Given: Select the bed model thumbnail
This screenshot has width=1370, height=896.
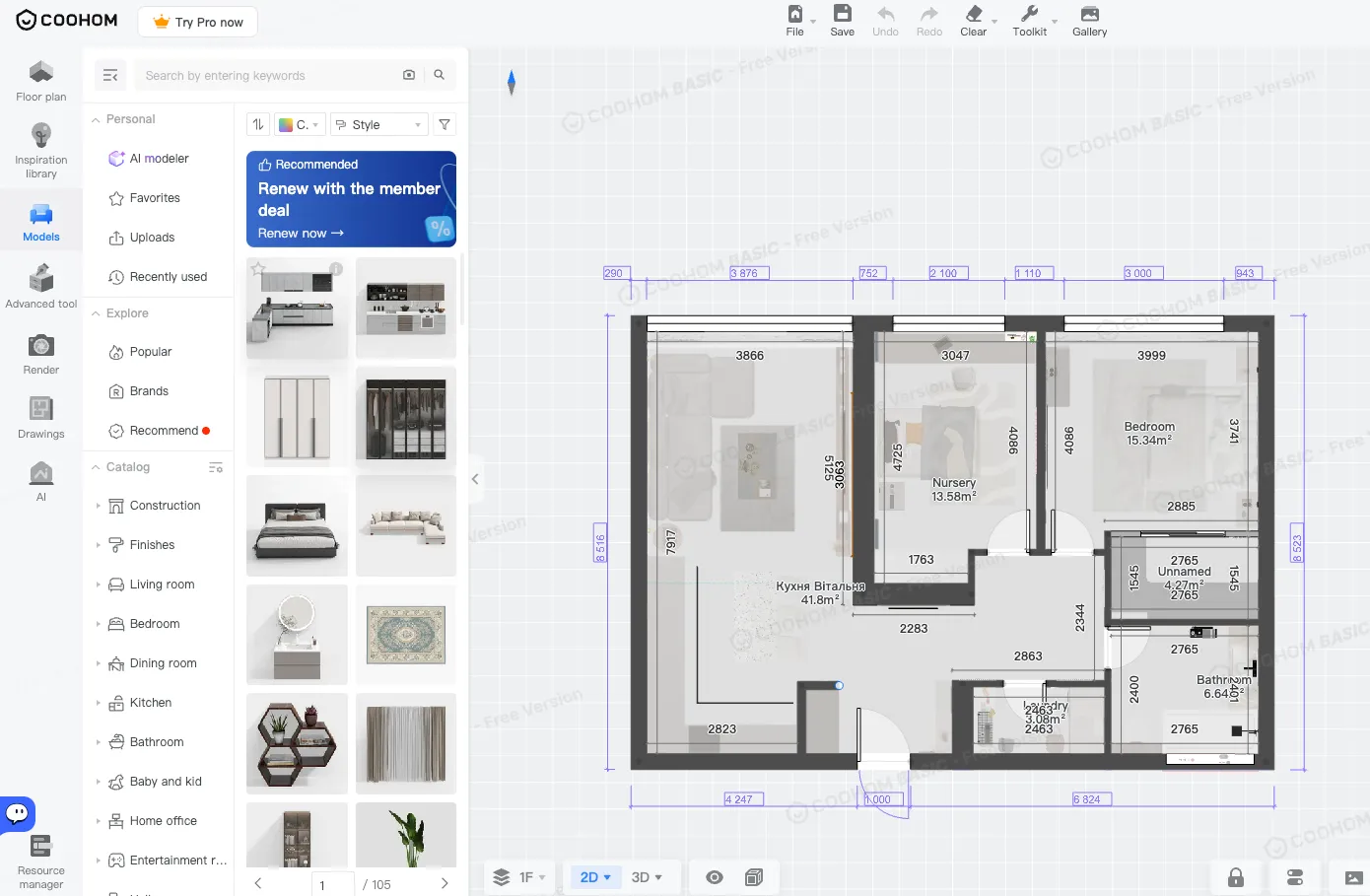Looking at the screenshot, I should 297,526.
